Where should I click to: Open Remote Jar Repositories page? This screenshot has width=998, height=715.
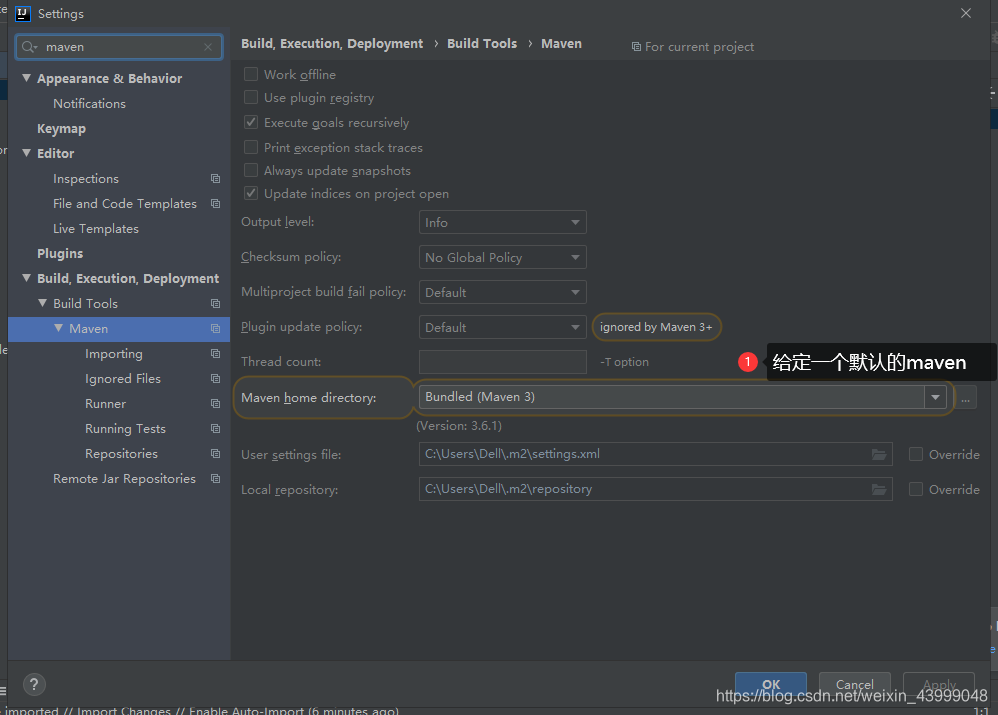(x=124, y=479)
